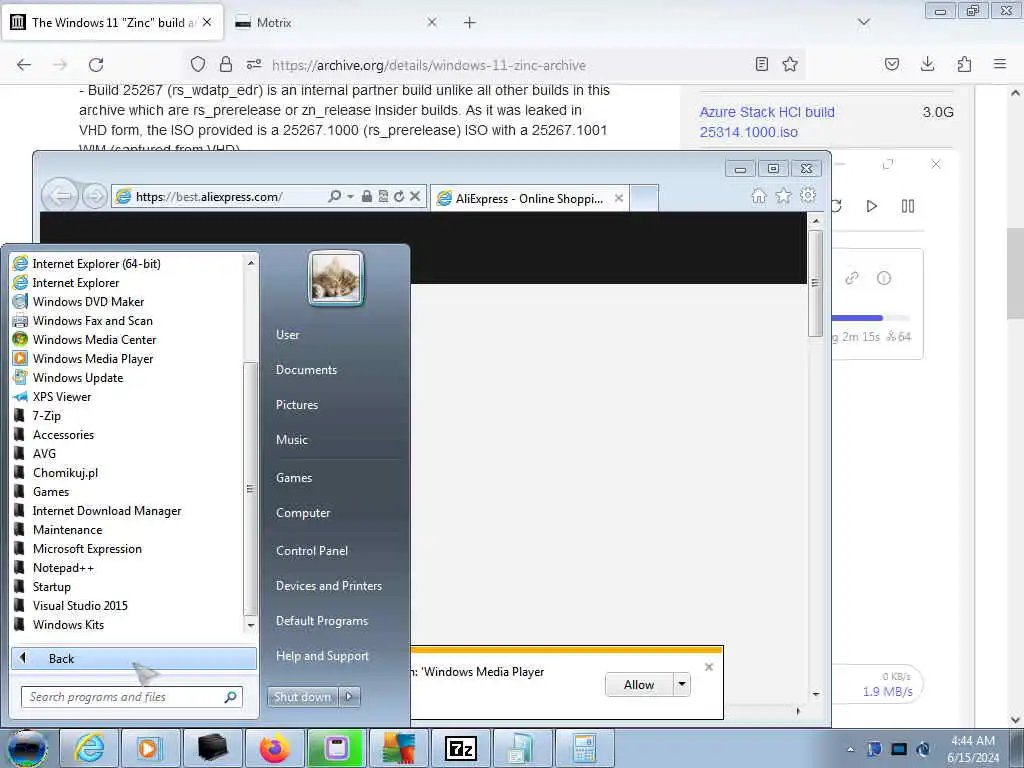Focus the Search programs and files box
The height and width of the screenshot is (768, 1024).
pyautogui.click(x=132, y=697)
